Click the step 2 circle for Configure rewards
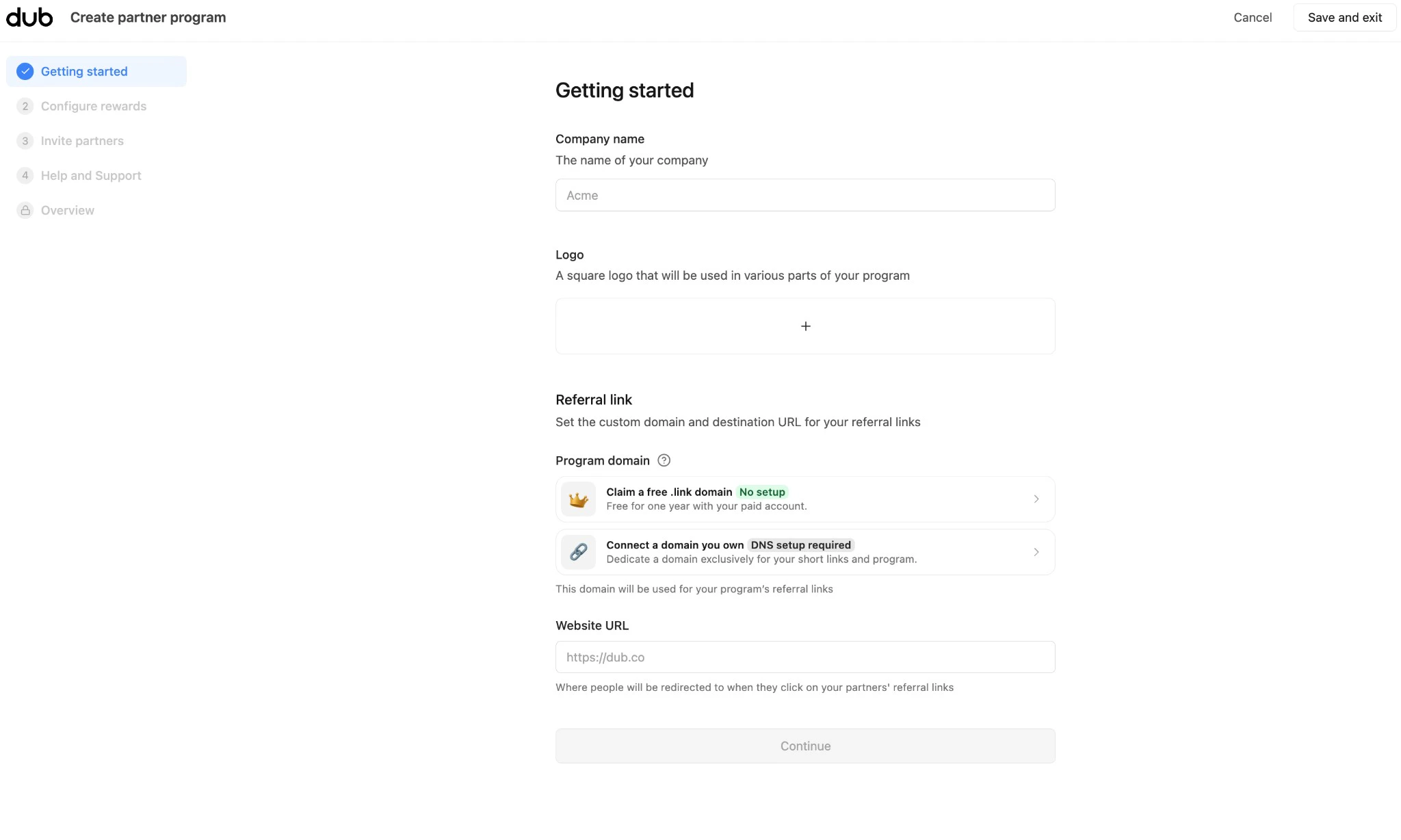The width and height of the screenshot is (1401, 840). pyautogui.click(x=25, y=106)
